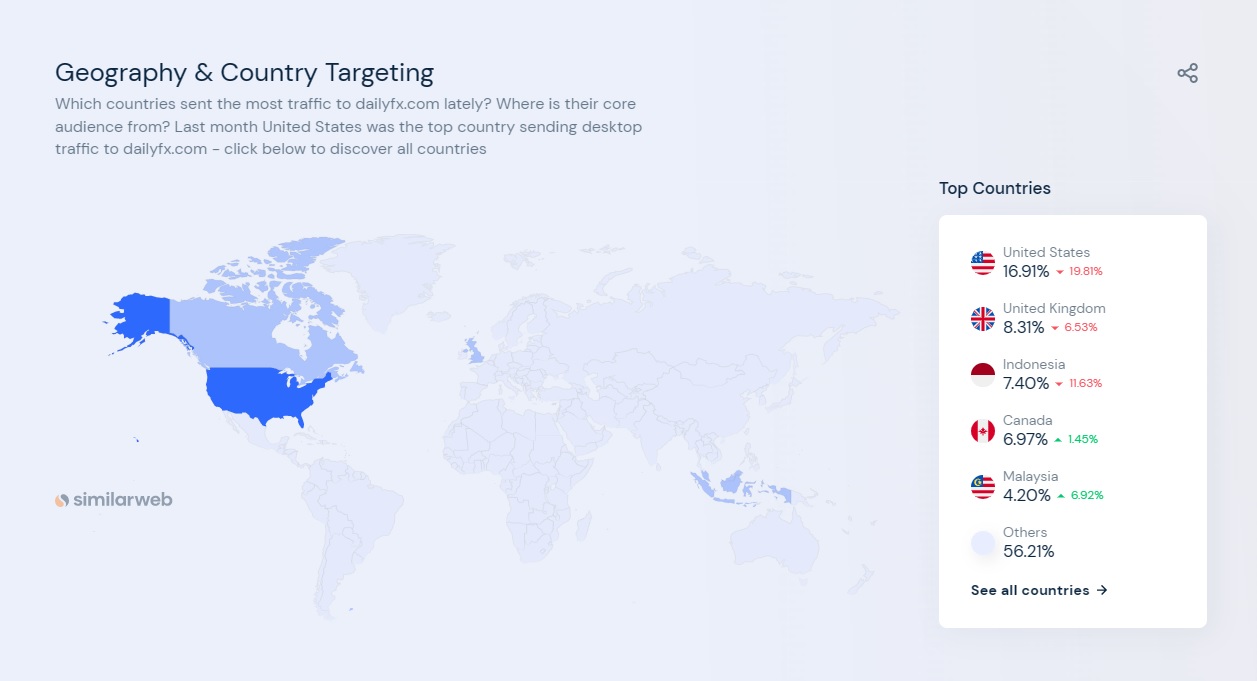Select the Malaysia flag icon
The width and height of the screenshot is (1257, 681).
pos(981,486)
